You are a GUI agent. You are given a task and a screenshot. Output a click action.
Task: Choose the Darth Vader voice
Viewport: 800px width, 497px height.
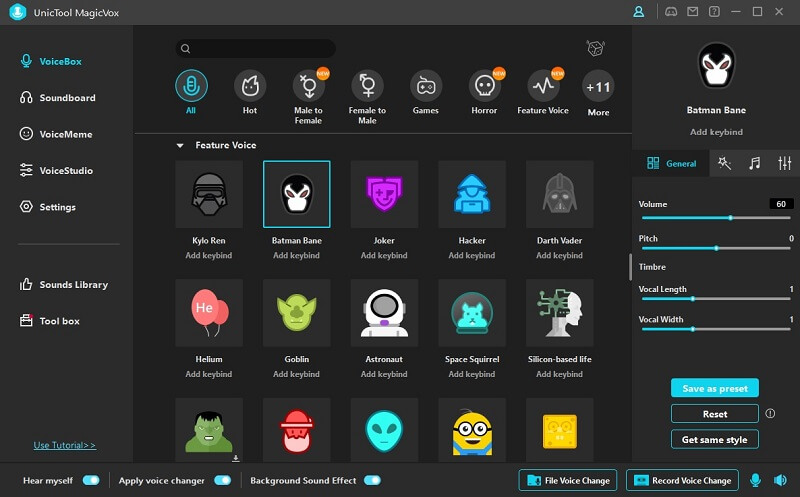559,195
